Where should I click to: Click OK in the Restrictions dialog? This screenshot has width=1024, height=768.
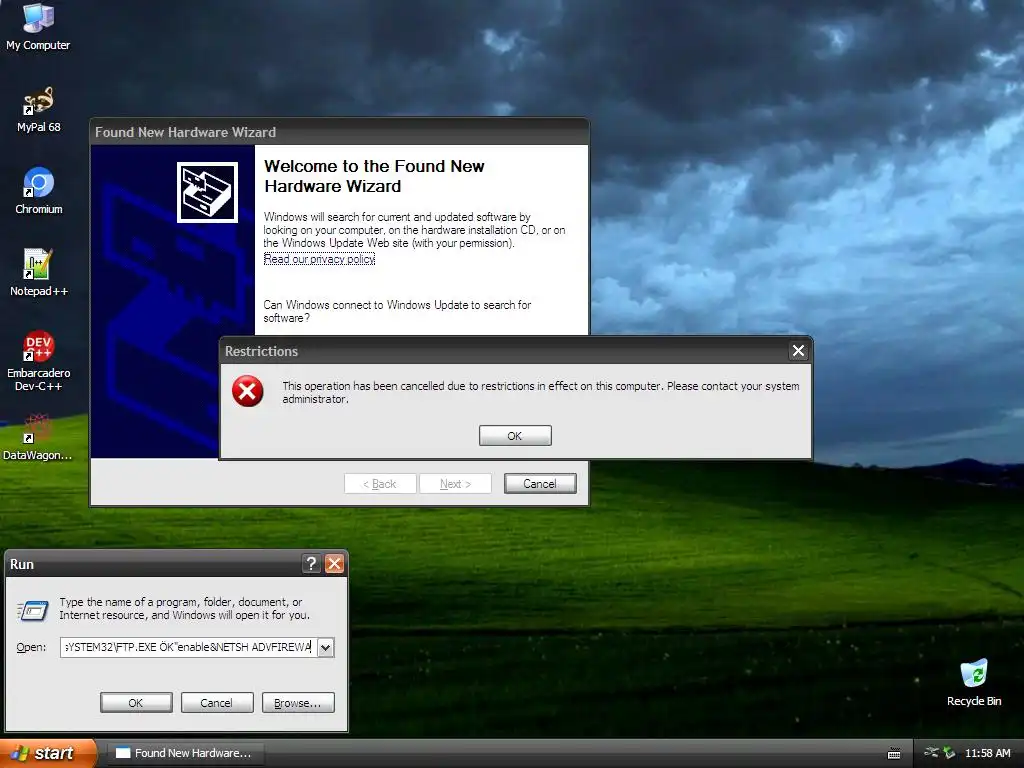515,436
